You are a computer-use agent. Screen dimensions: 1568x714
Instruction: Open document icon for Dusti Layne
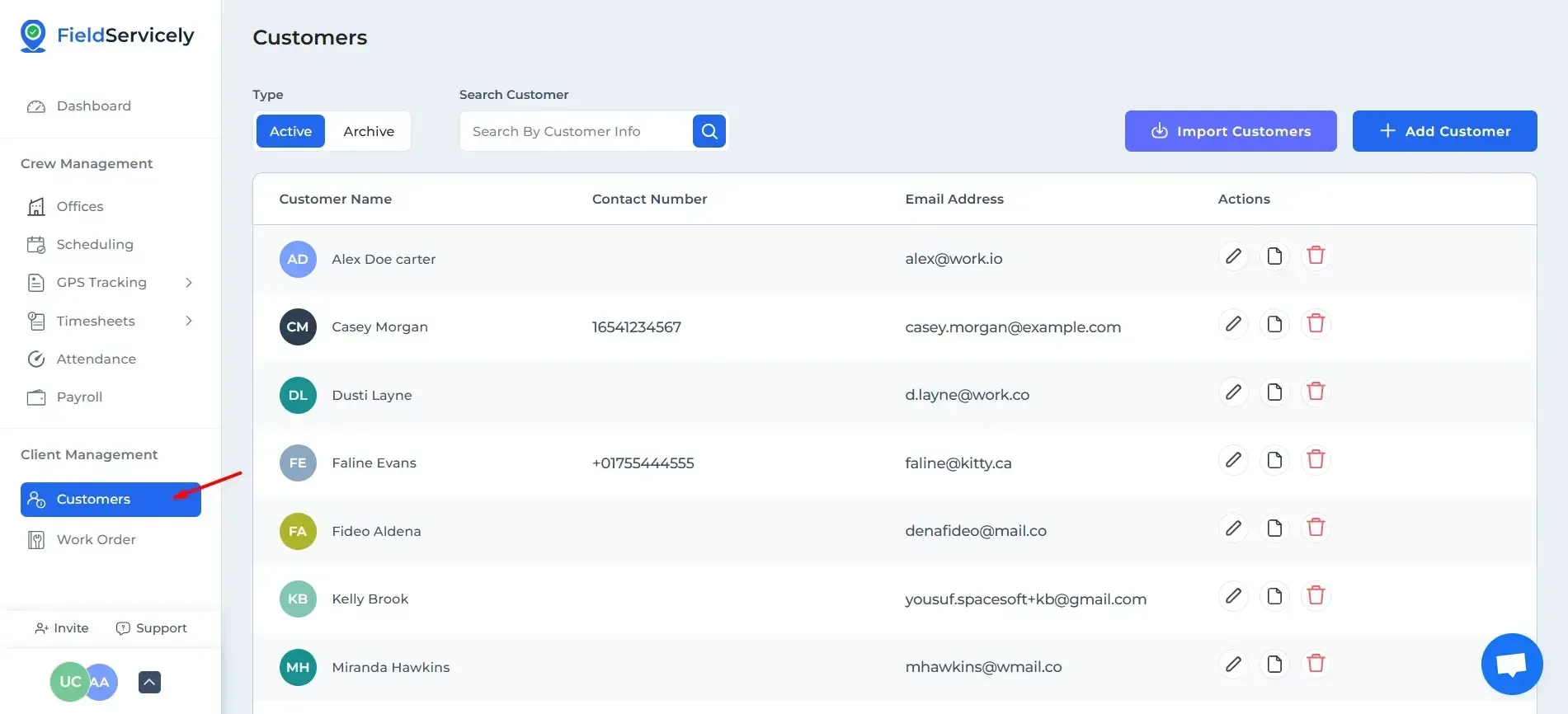coord(1274,392)
